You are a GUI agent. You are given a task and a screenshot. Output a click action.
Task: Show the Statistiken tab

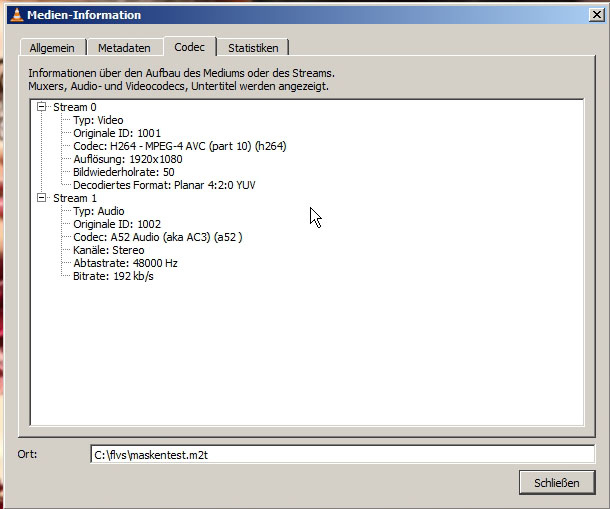coord(253,48)
